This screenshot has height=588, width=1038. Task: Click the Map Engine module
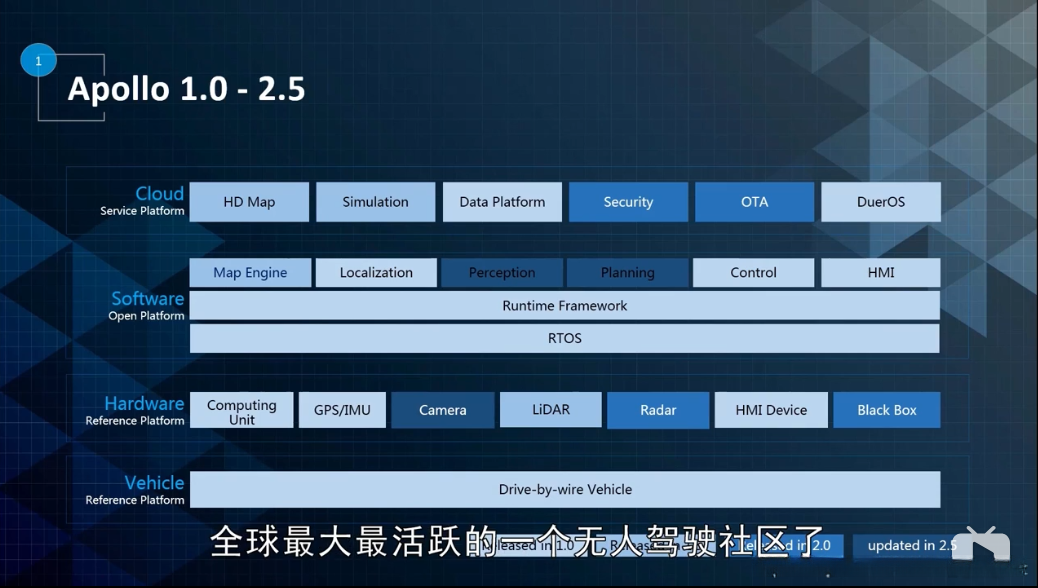click(x=250, y=273)
